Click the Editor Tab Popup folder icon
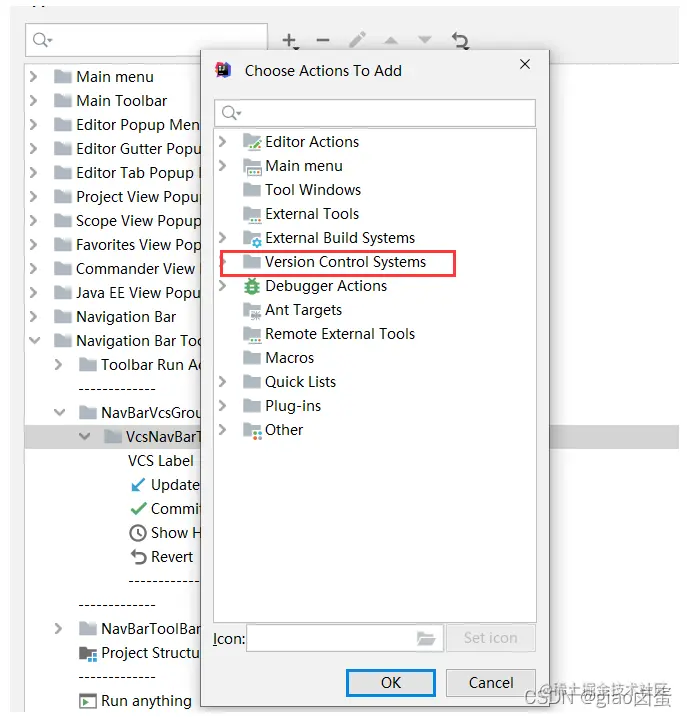The width and height of the screenshot is (687, 717). point(63,172)
